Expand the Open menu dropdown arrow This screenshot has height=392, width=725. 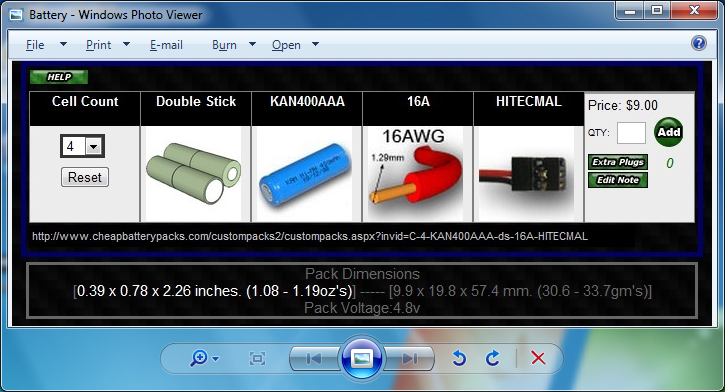coord(315,44)
